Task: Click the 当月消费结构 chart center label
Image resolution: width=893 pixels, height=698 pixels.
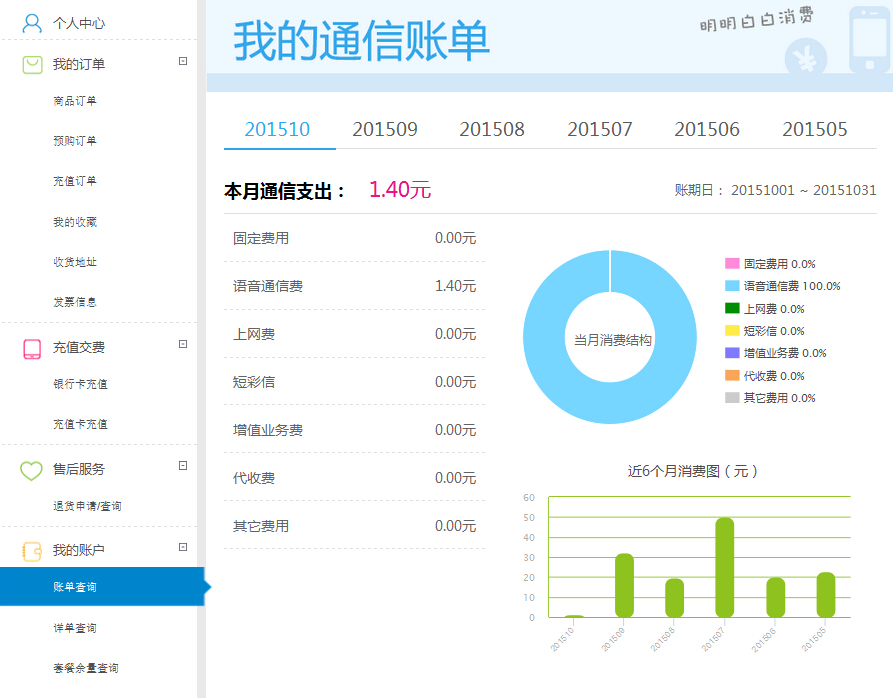Action: [x=612, y=340]
